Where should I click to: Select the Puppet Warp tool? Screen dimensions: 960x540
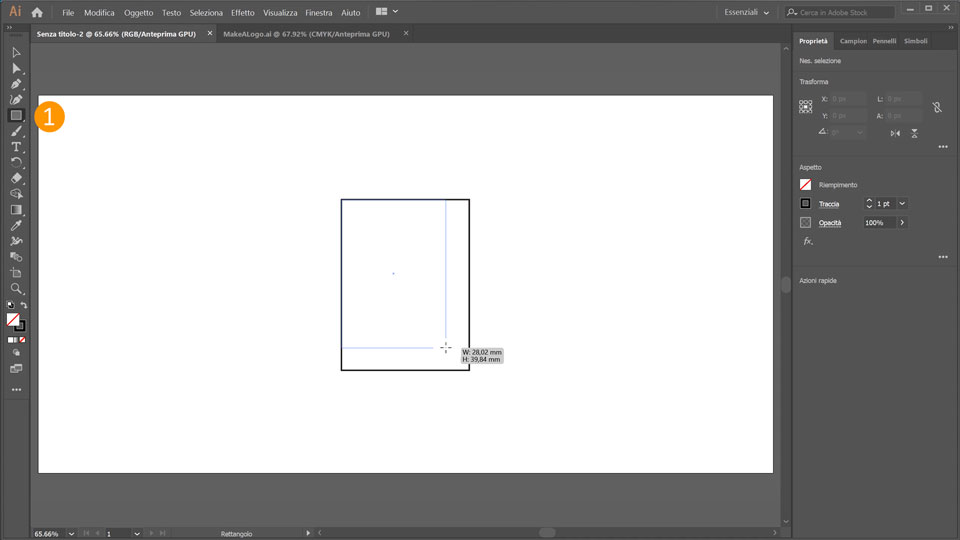[16, 241]
